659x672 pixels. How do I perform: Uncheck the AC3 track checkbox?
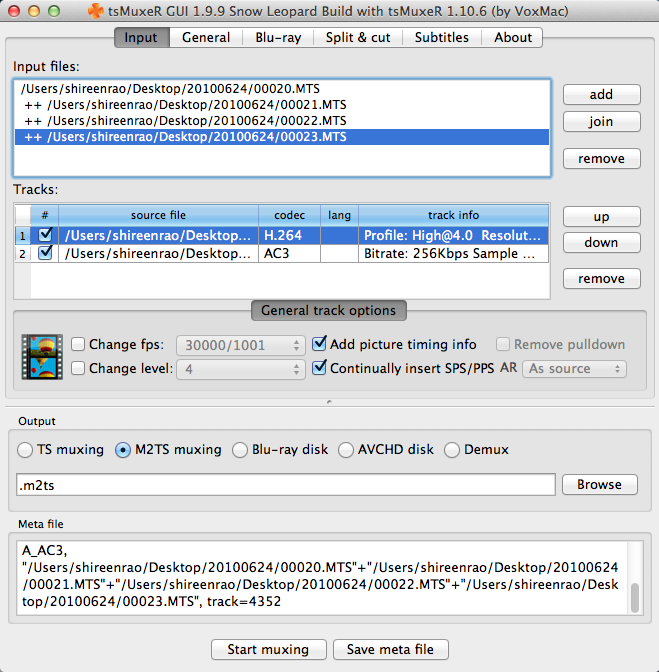[45, 253]
